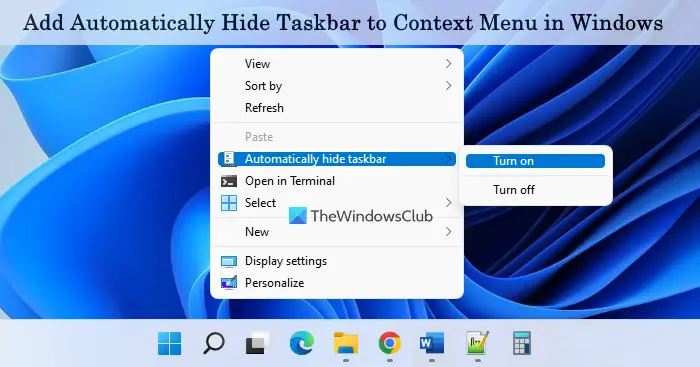Viewport: 700px width, 367px height.
Task: Click the Personalize icon in the context menu
Action: click(x=229, y=283)
